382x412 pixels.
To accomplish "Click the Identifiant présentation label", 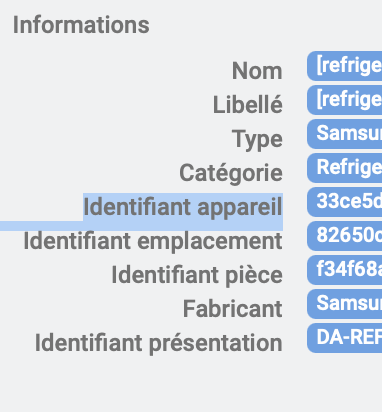I will point(159,343).
